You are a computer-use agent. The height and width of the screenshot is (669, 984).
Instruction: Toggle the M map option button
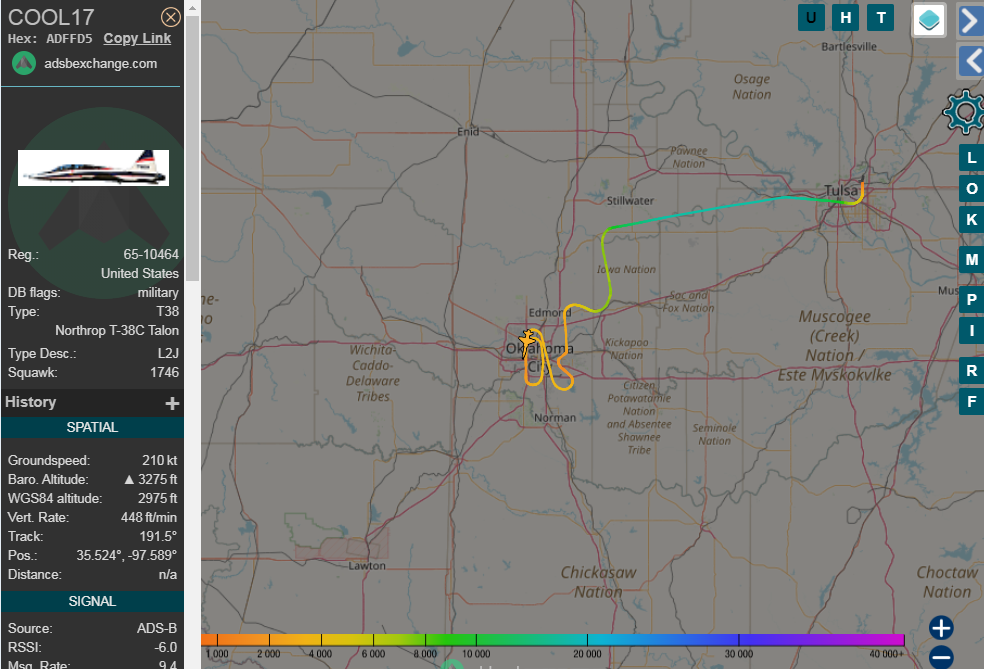click(971, 260)
